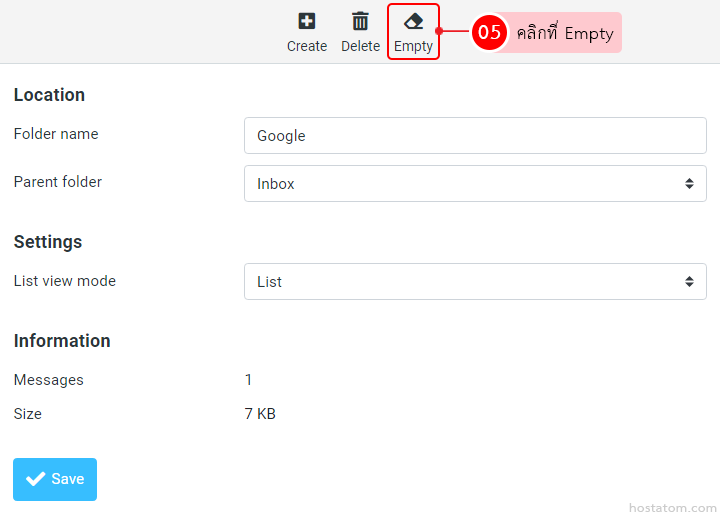This screenshot has height=515, width=720.
Task: Click the 7 KB size value
Action: pos(260,414)
